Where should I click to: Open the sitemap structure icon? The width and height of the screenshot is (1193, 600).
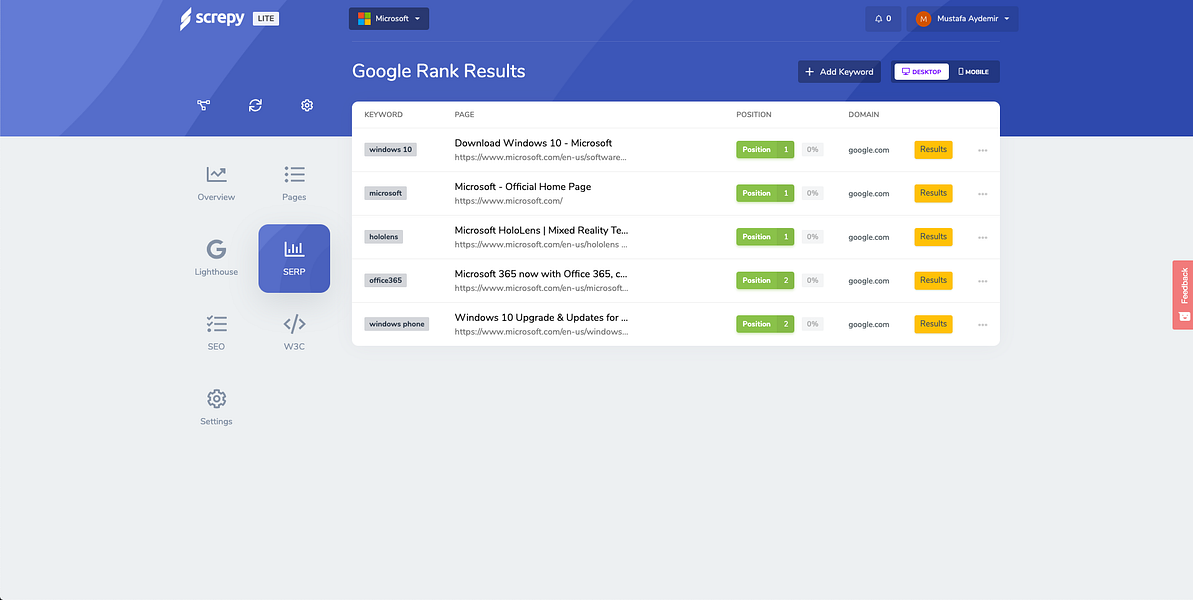(203, 106)
